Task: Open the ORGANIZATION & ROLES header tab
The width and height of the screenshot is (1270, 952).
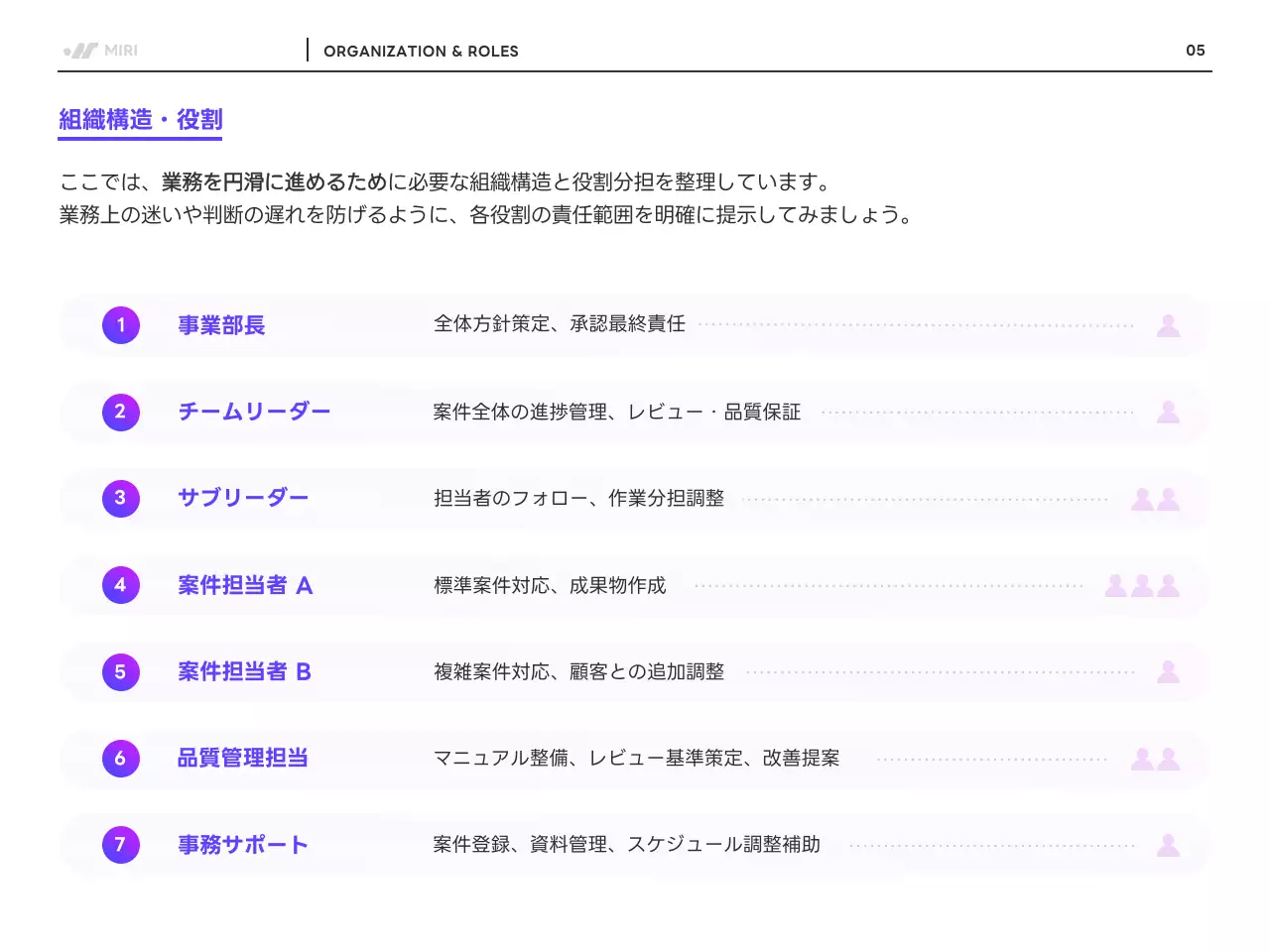Action: 421,51
